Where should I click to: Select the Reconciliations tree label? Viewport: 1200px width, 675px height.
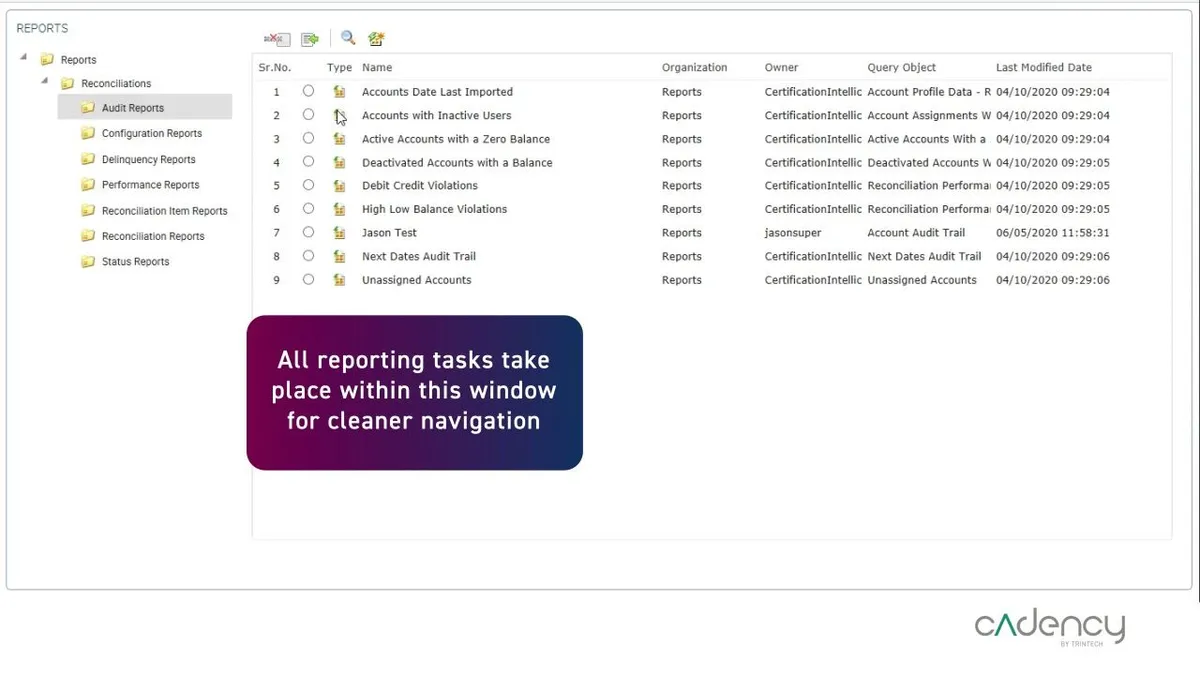(x=116, y=84)
